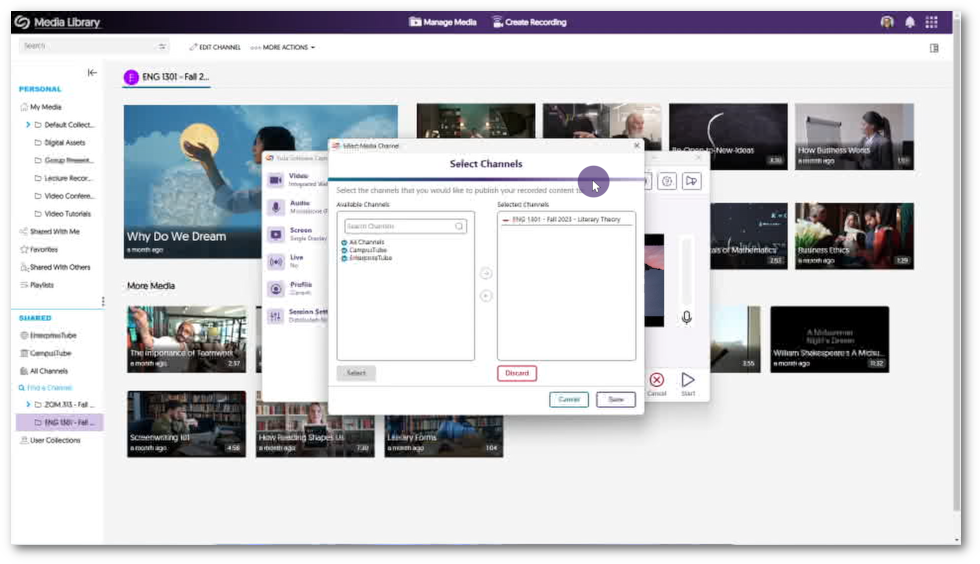Select the ENG 1301 - Fall channel tab

(x=166, y=77)
